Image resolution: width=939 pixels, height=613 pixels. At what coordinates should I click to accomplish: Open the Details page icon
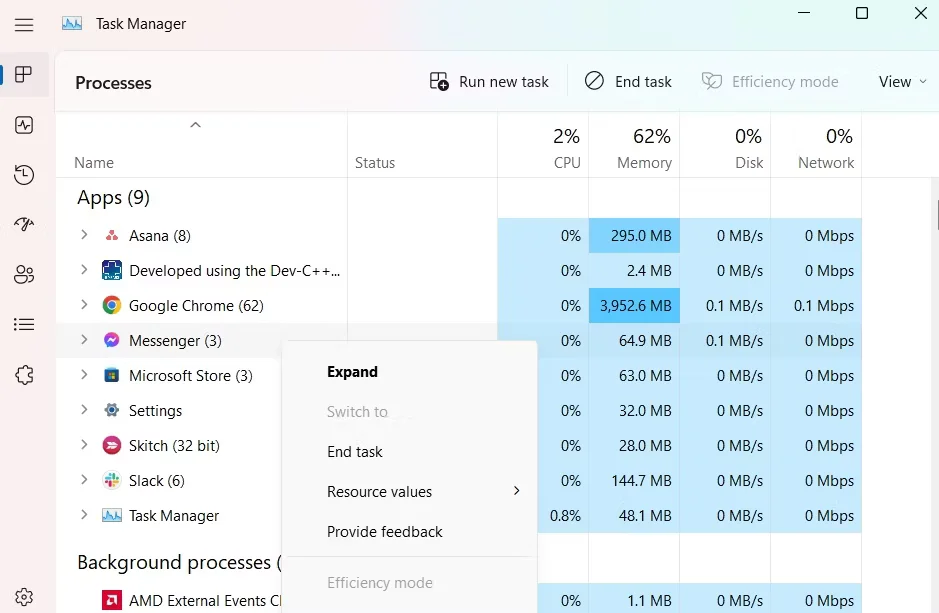tap(23, 324)
